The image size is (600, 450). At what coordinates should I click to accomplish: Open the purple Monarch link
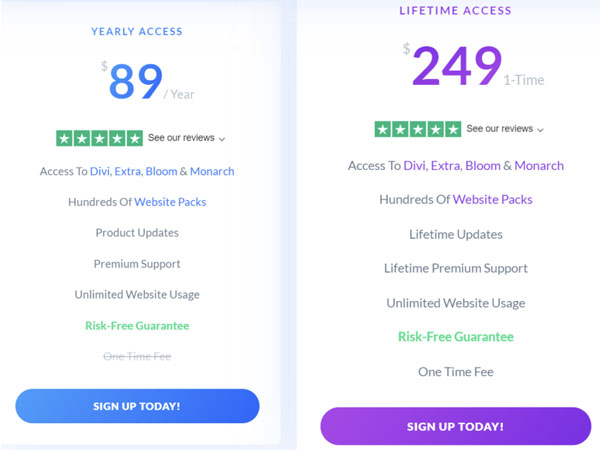click(x=537, y=165)
